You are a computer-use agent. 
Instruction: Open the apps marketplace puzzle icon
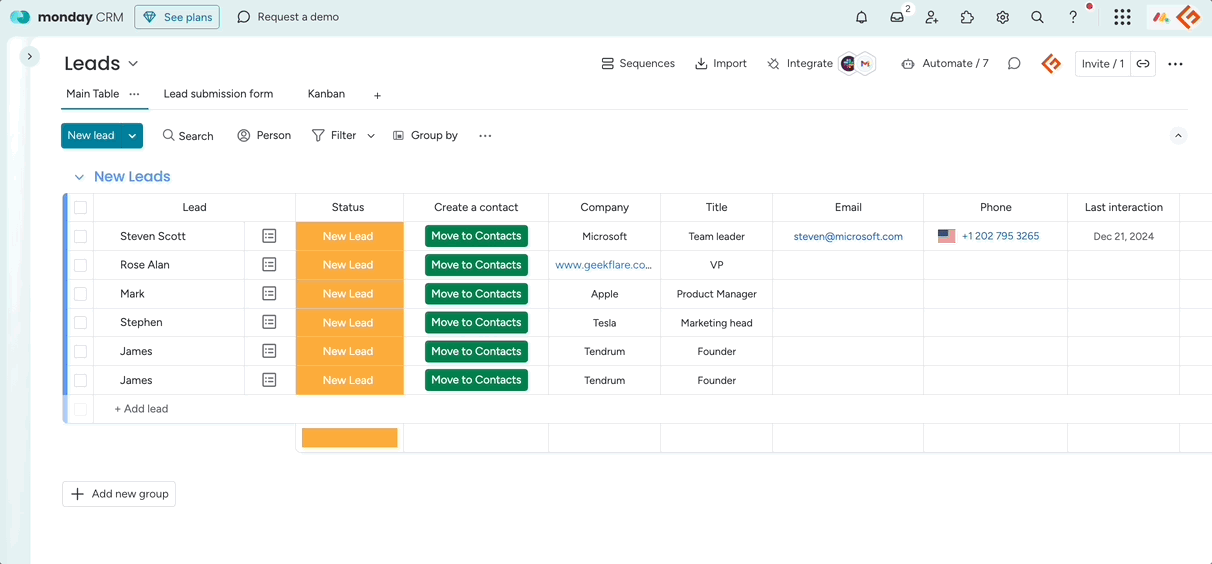967,17
